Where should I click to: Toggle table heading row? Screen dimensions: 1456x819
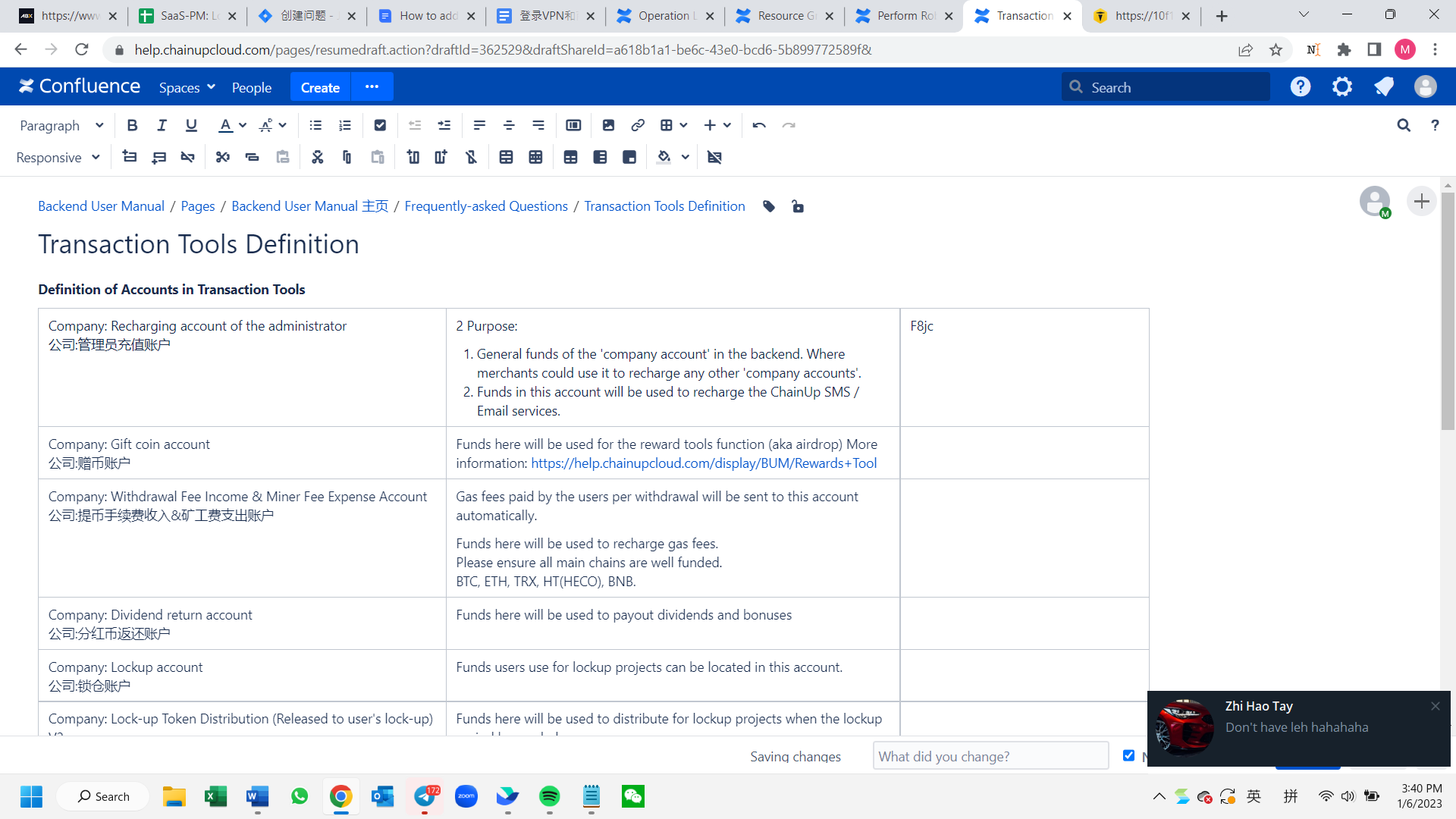[570, 157]
